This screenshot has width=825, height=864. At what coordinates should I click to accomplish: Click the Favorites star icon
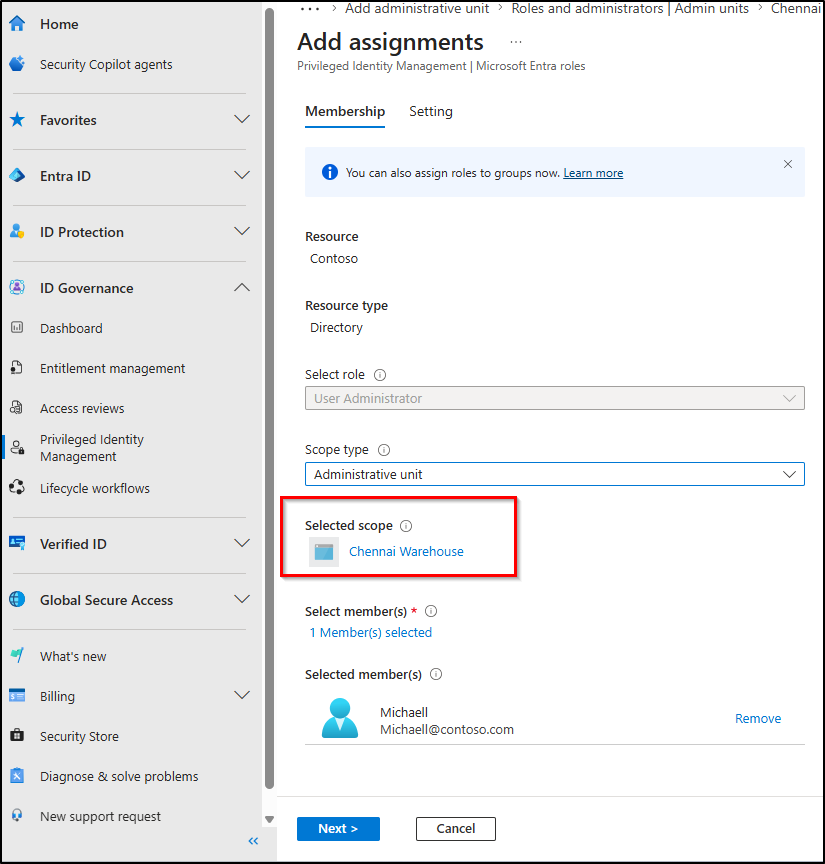[x=17, y=120]
